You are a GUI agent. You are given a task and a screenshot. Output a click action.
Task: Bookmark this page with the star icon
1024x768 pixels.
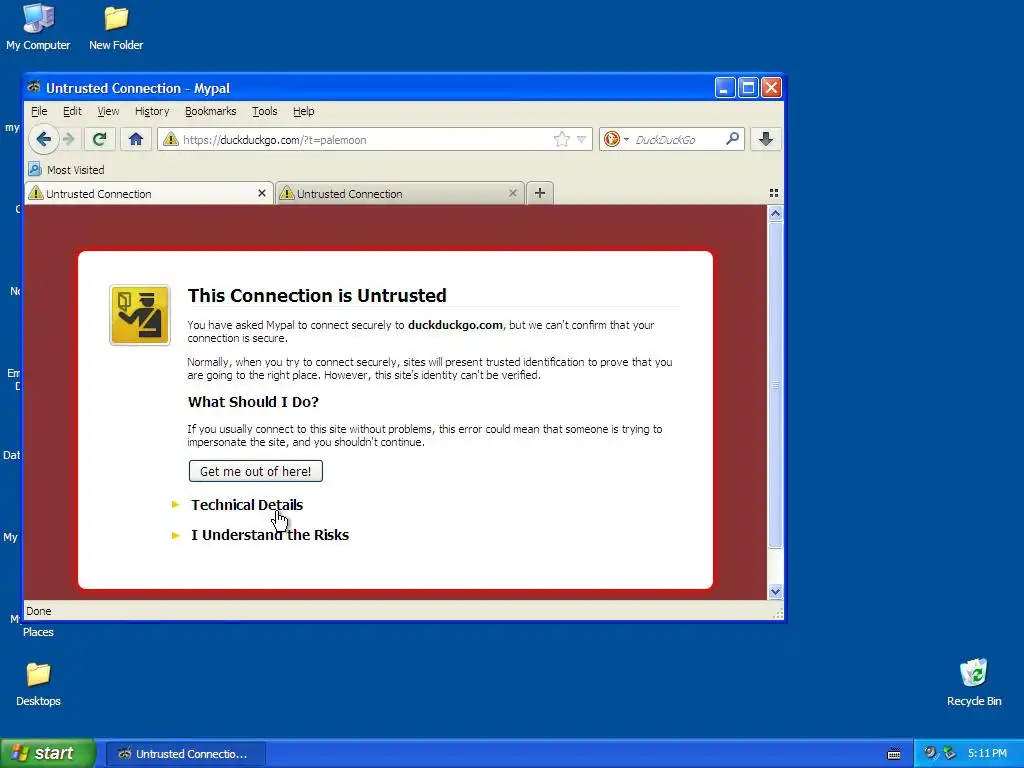click(562, 139)
